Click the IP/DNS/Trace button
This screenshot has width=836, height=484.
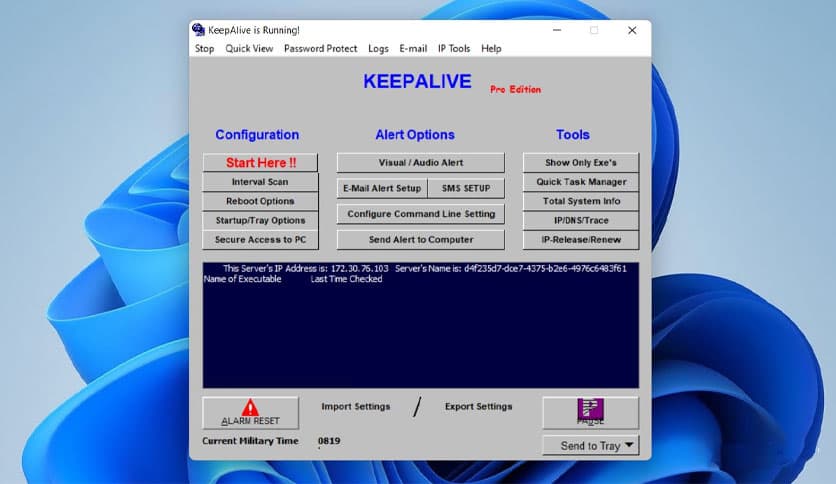[581, 220]
